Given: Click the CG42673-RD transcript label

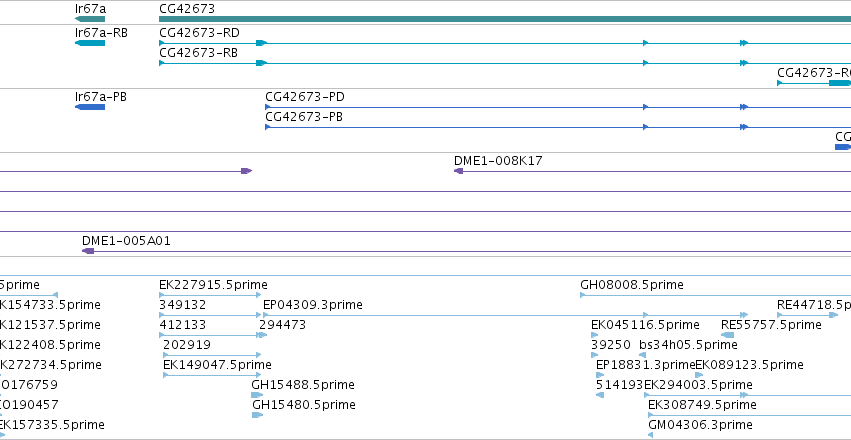Looking at the screenshot, I should coord(200,33).
